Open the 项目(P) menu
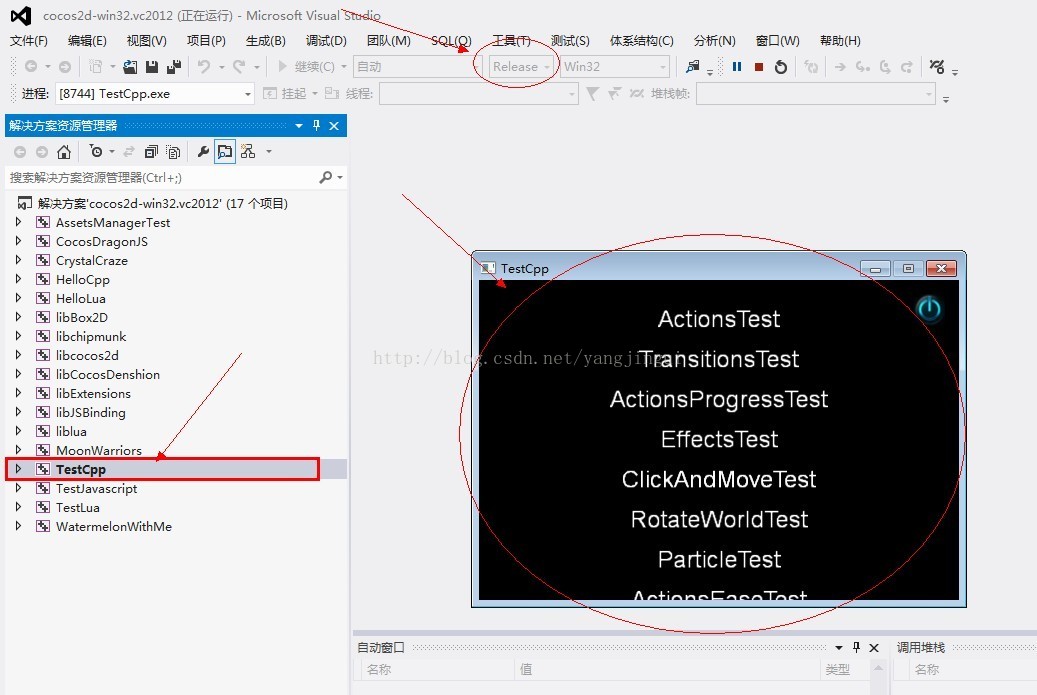The width and height of the screenshot is (1037, 695). (206, 41)
